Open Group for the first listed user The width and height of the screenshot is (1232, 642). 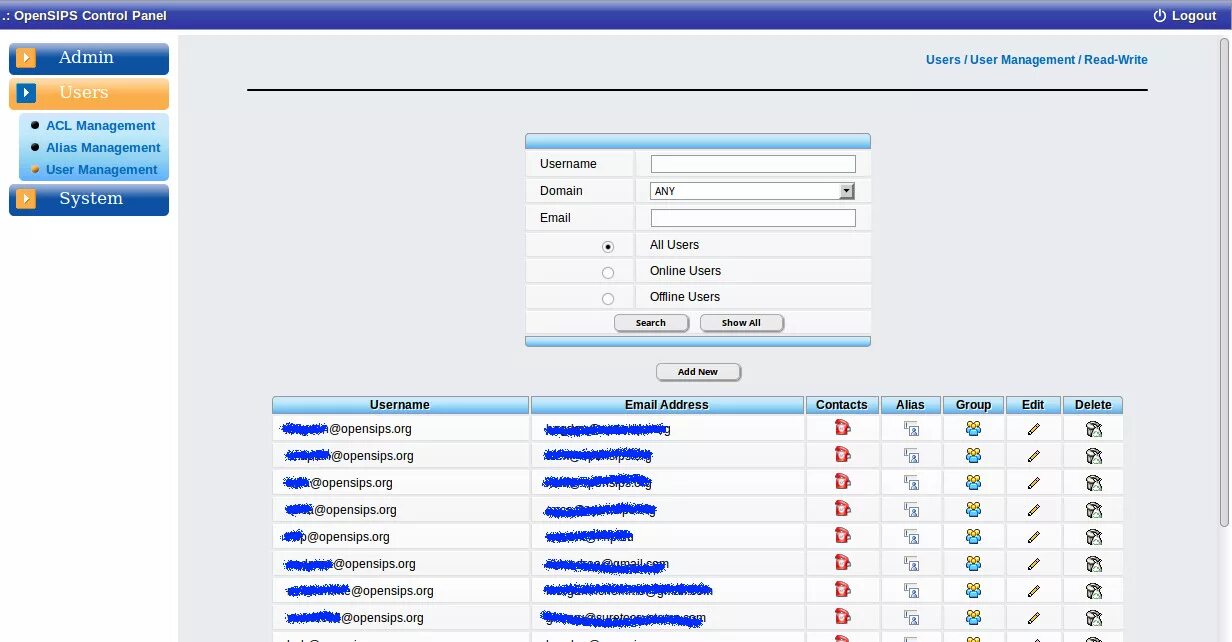[973, 429]
